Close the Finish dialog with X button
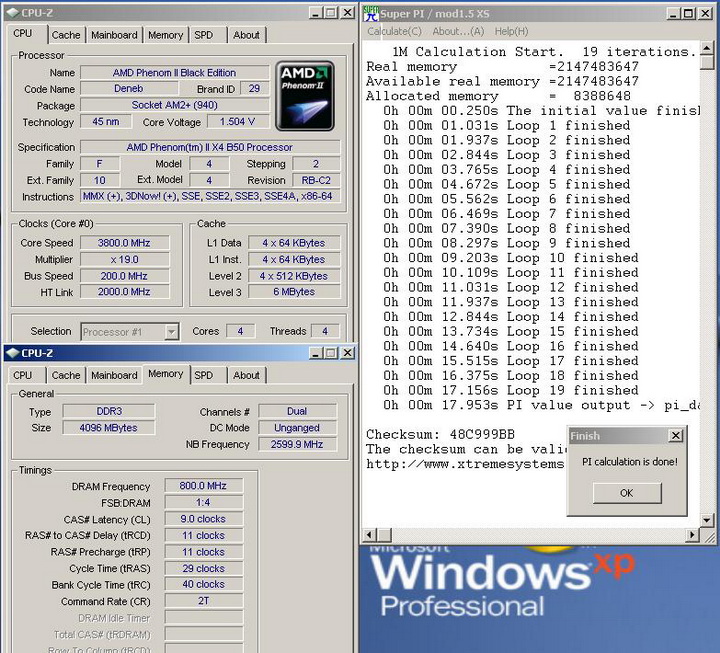This screenshot has width=720, height=653. coord(675,435)
